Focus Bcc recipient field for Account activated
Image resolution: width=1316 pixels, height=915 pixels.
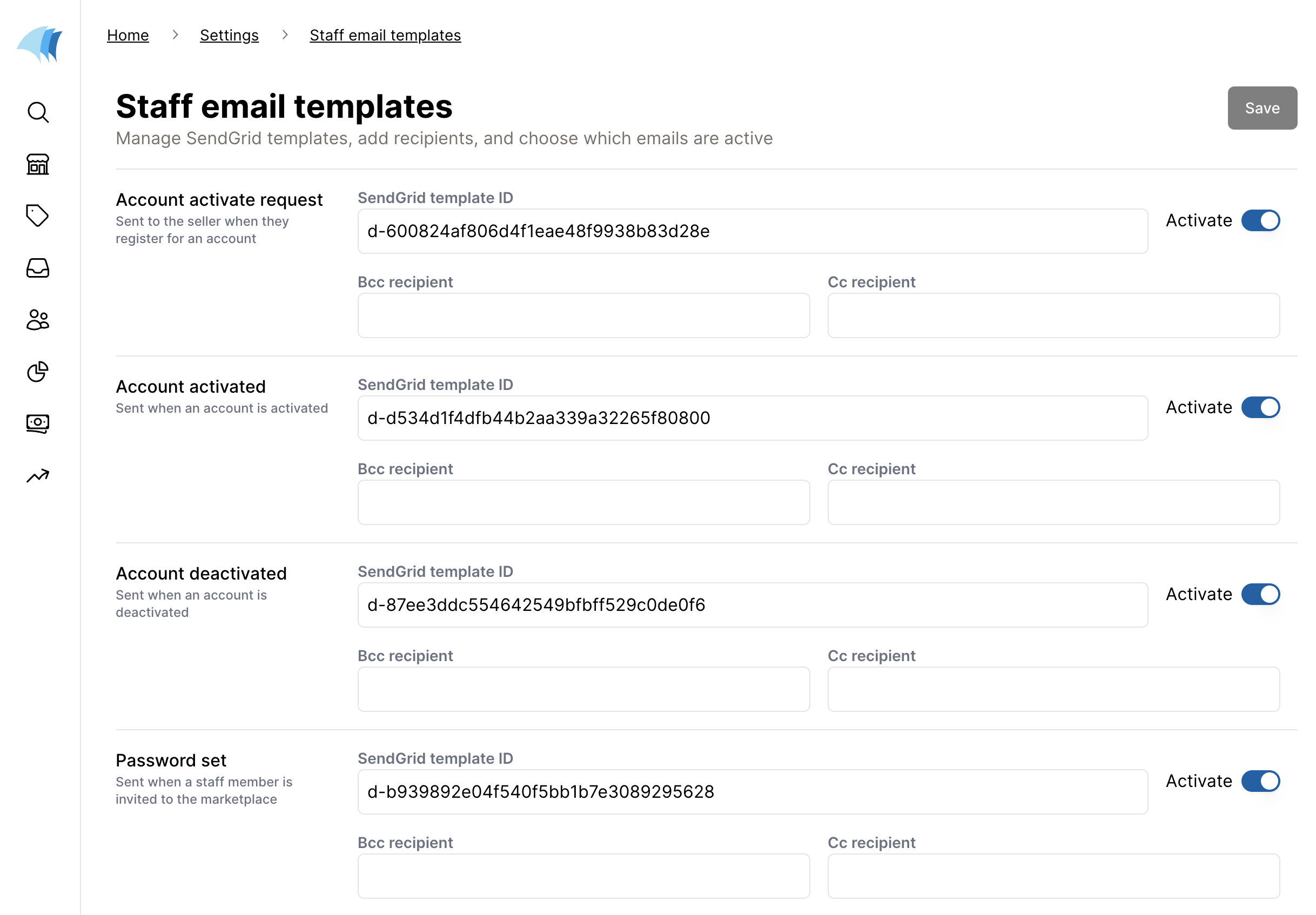pos(583,502)
